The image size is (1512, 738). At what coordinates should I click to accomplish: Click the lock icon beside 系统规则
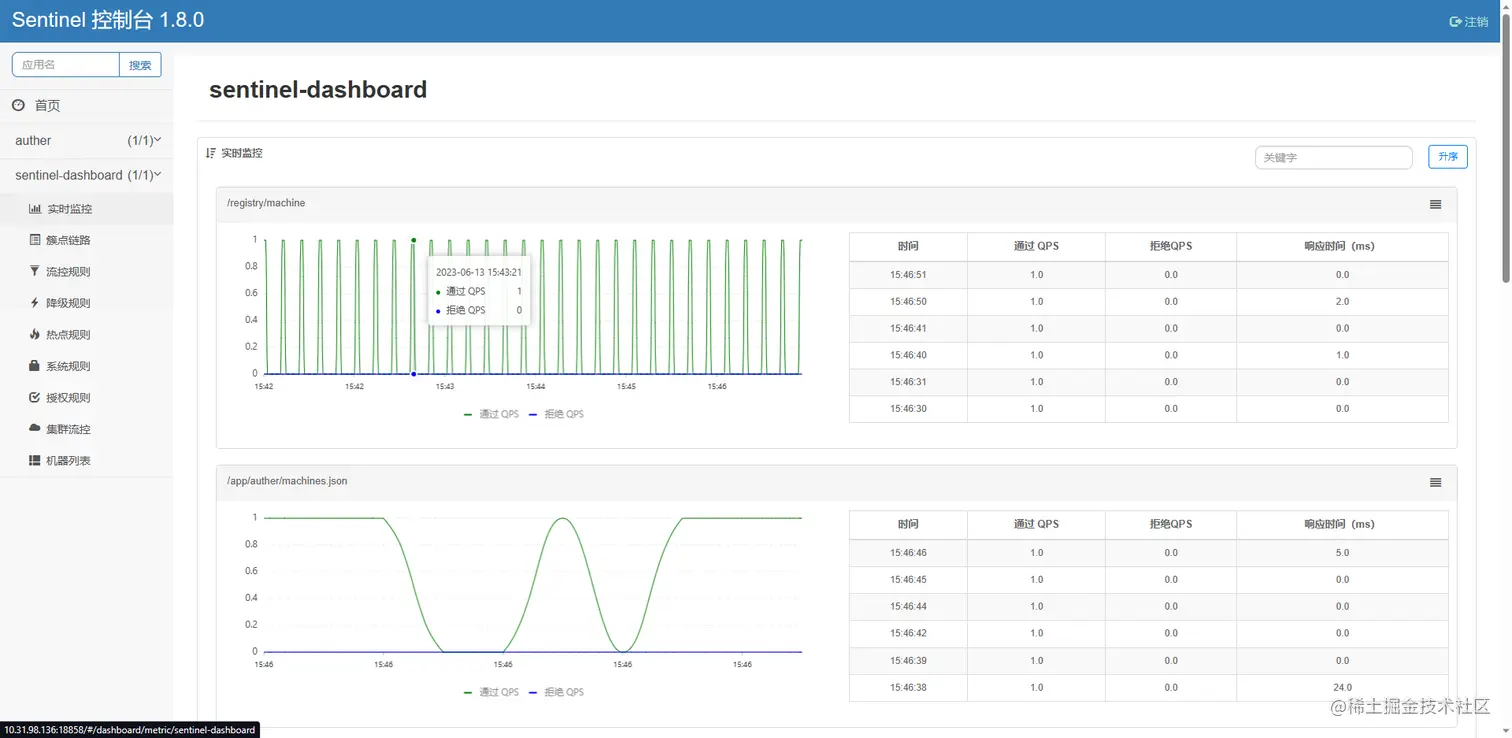[x=36, y=366]
